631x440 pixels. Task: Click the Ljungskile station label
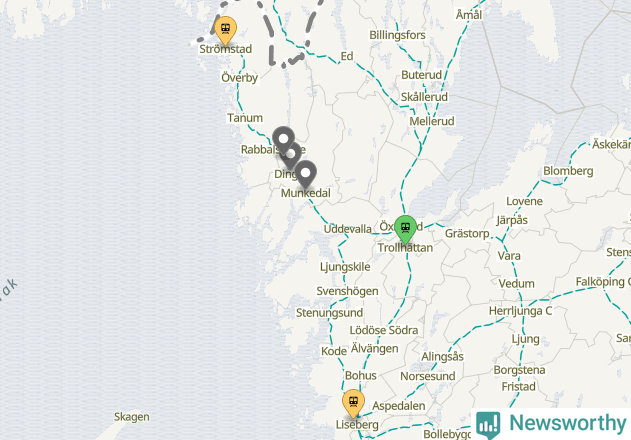345,267
